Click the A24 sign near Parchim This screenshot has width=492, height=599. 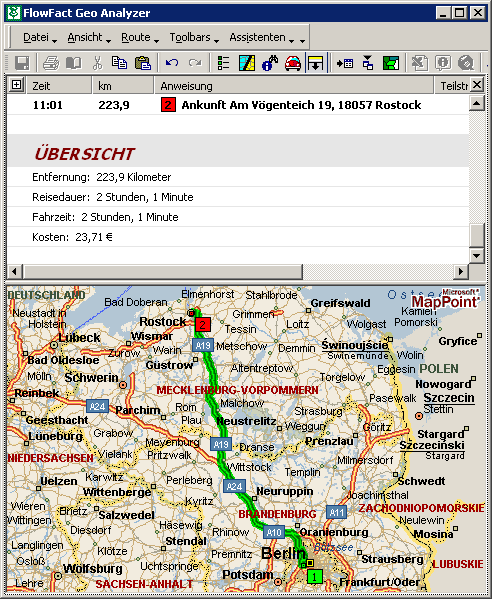tap(97, 406)
